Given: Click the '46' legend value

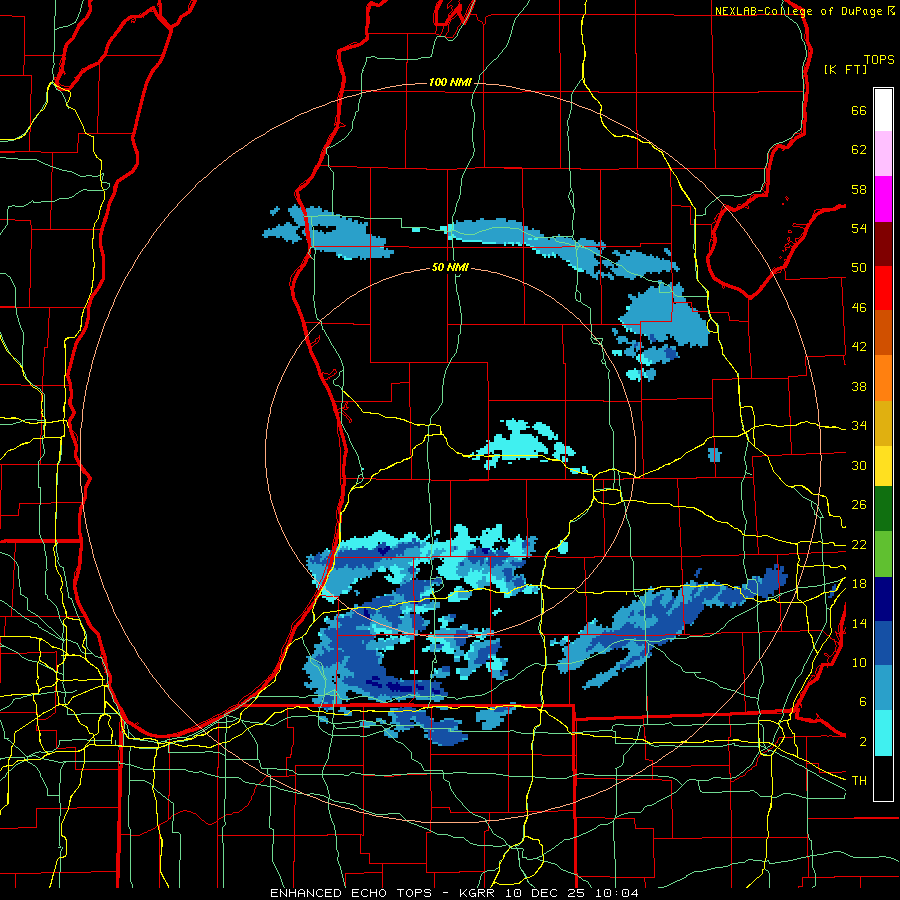Looking at the screenshot, I should coord(859,308).
